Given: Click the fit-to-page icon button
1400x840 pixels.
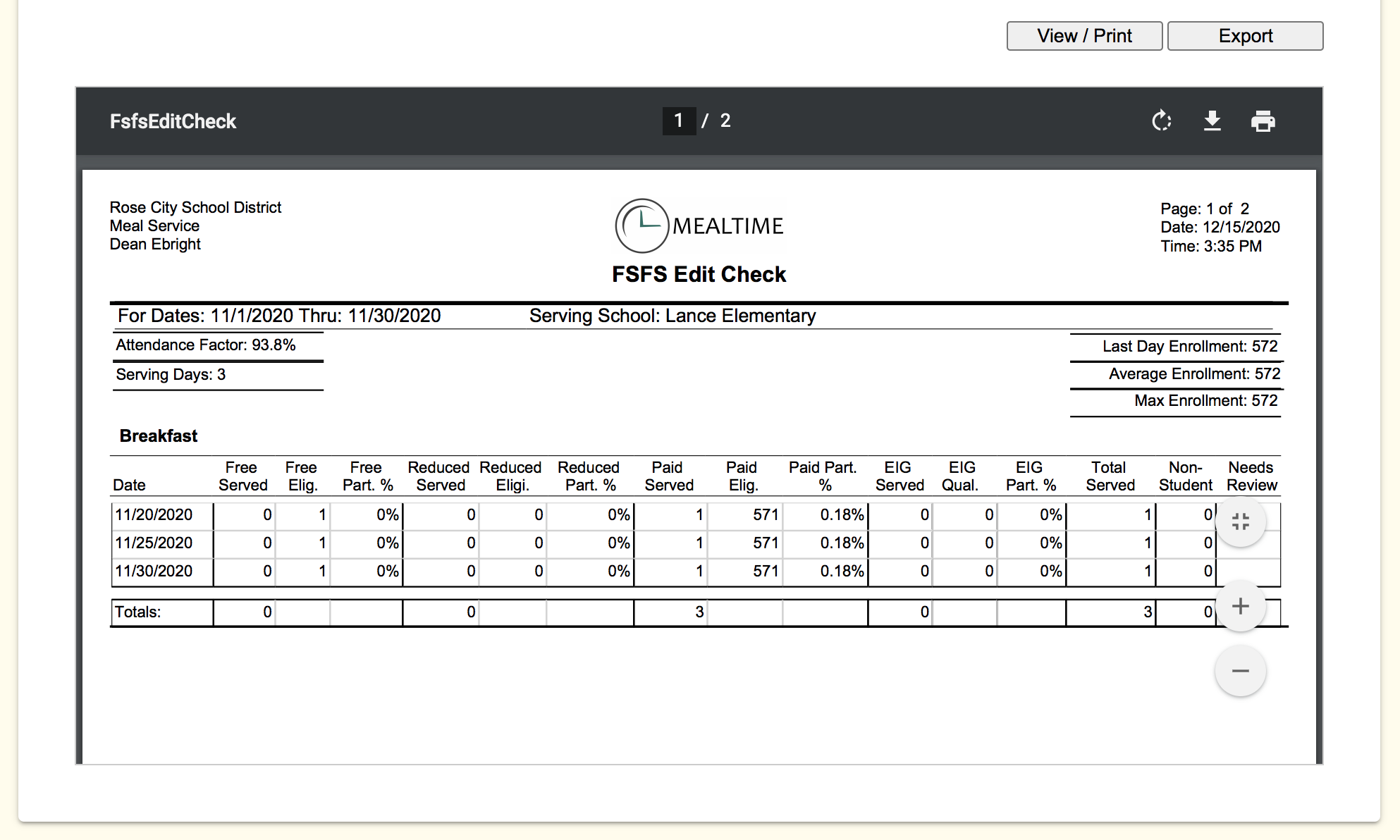Looking at the screenshot, I should click(1240, 521).
